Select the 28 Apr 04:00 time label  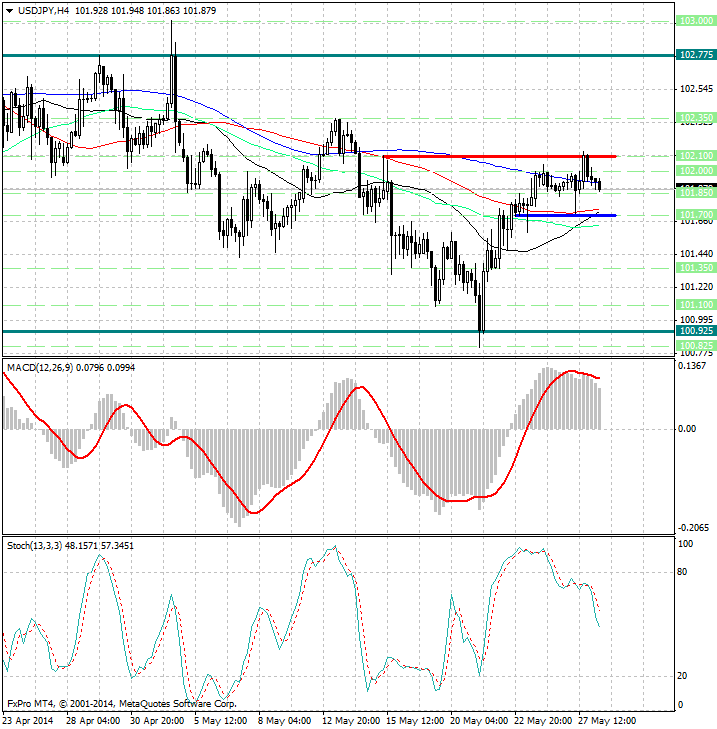pos(93,721)
